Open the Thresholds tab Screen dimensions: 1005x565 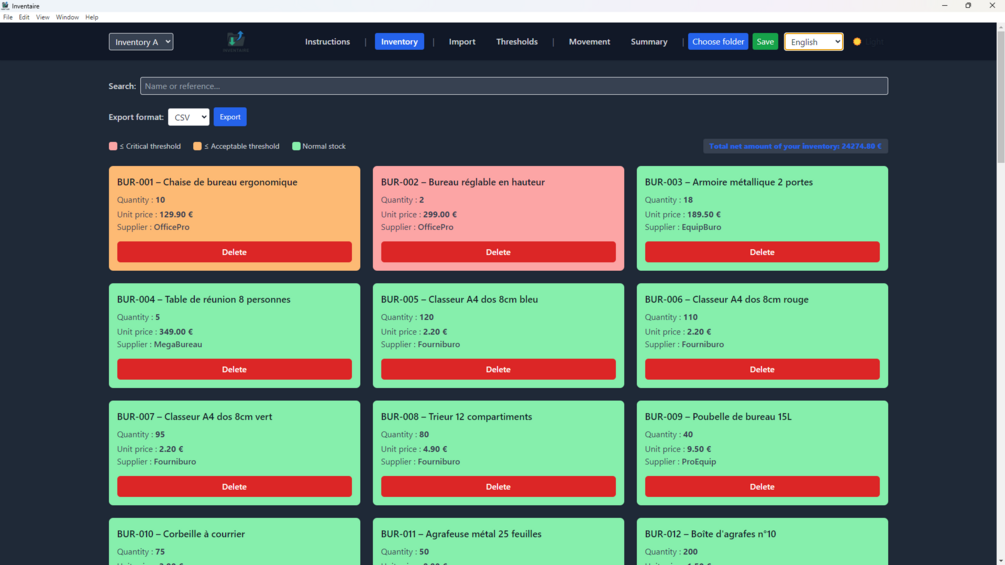(517, 42)
